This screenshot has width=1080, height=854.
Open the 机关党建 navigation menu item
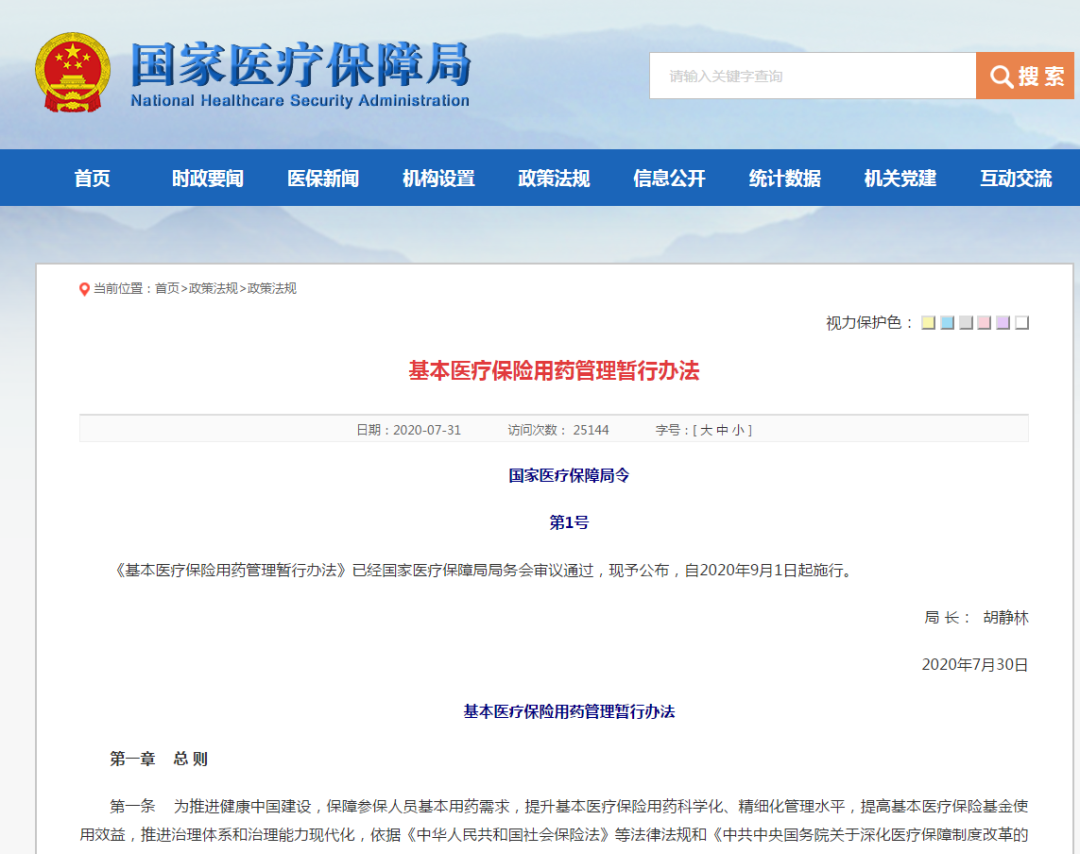click(x=898, y=178)
